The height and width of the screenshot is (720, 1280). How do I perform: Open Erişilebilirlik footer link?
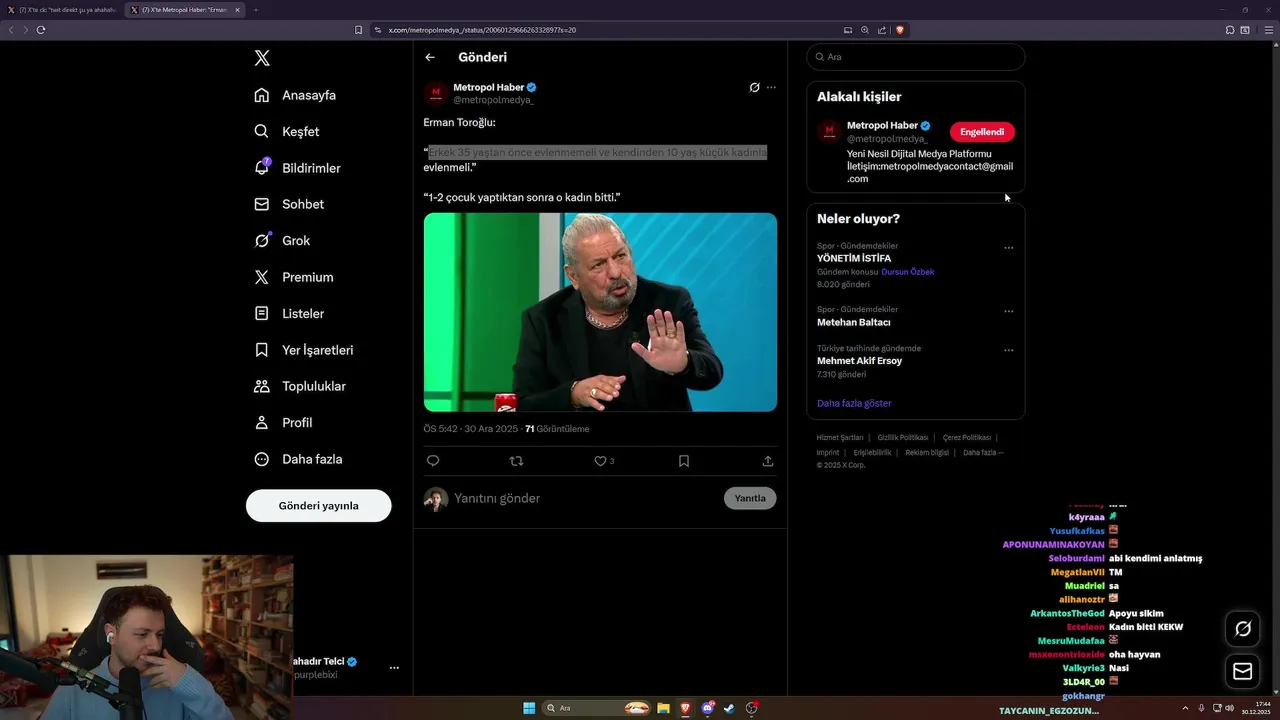point(872,452)
